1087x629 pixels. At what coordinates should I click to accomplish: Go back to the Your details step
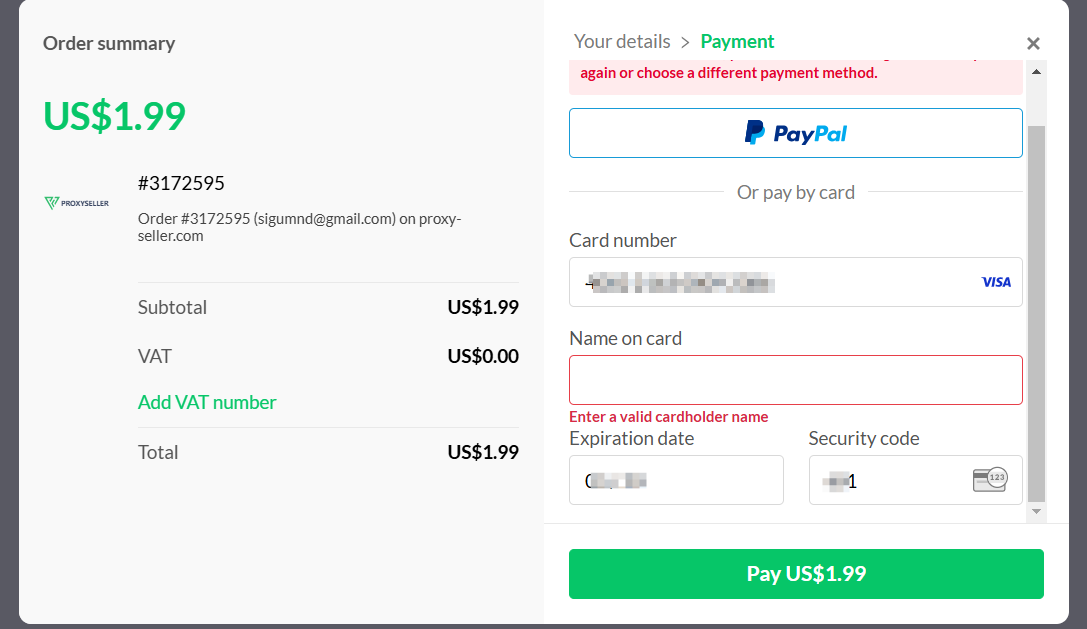[622, 41]
